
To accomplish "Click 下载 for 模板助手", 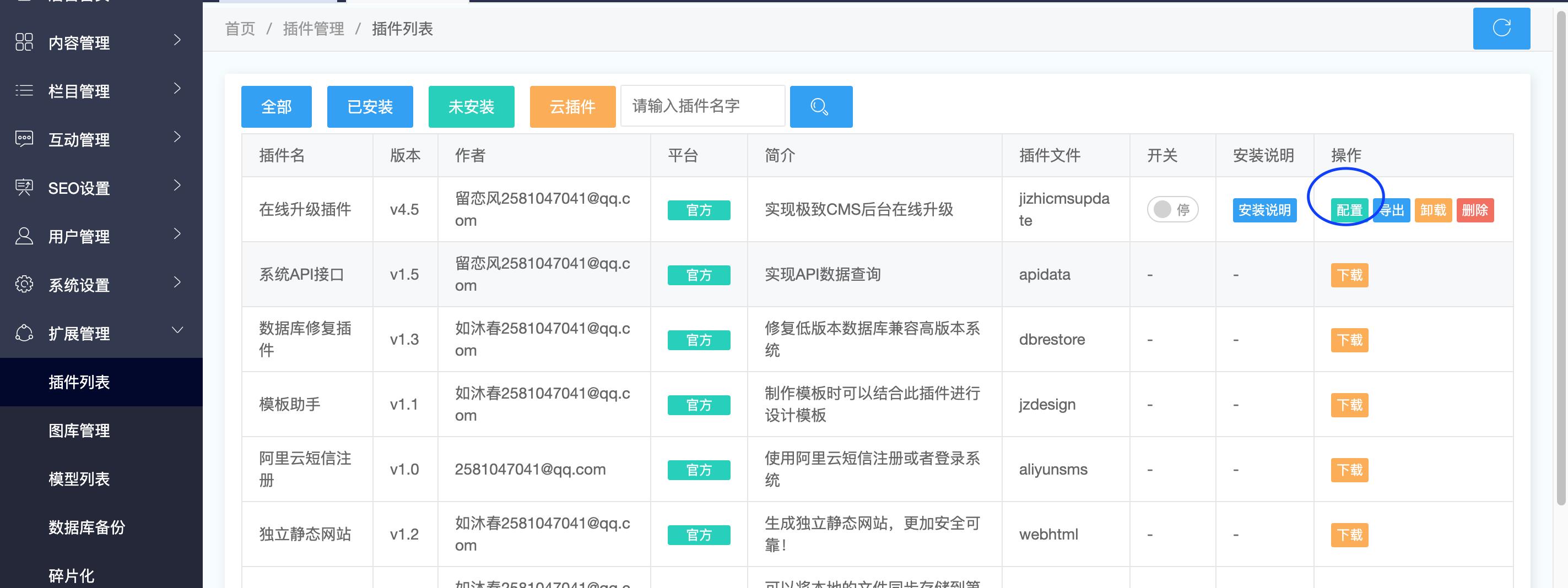I will coord(1349,405).
